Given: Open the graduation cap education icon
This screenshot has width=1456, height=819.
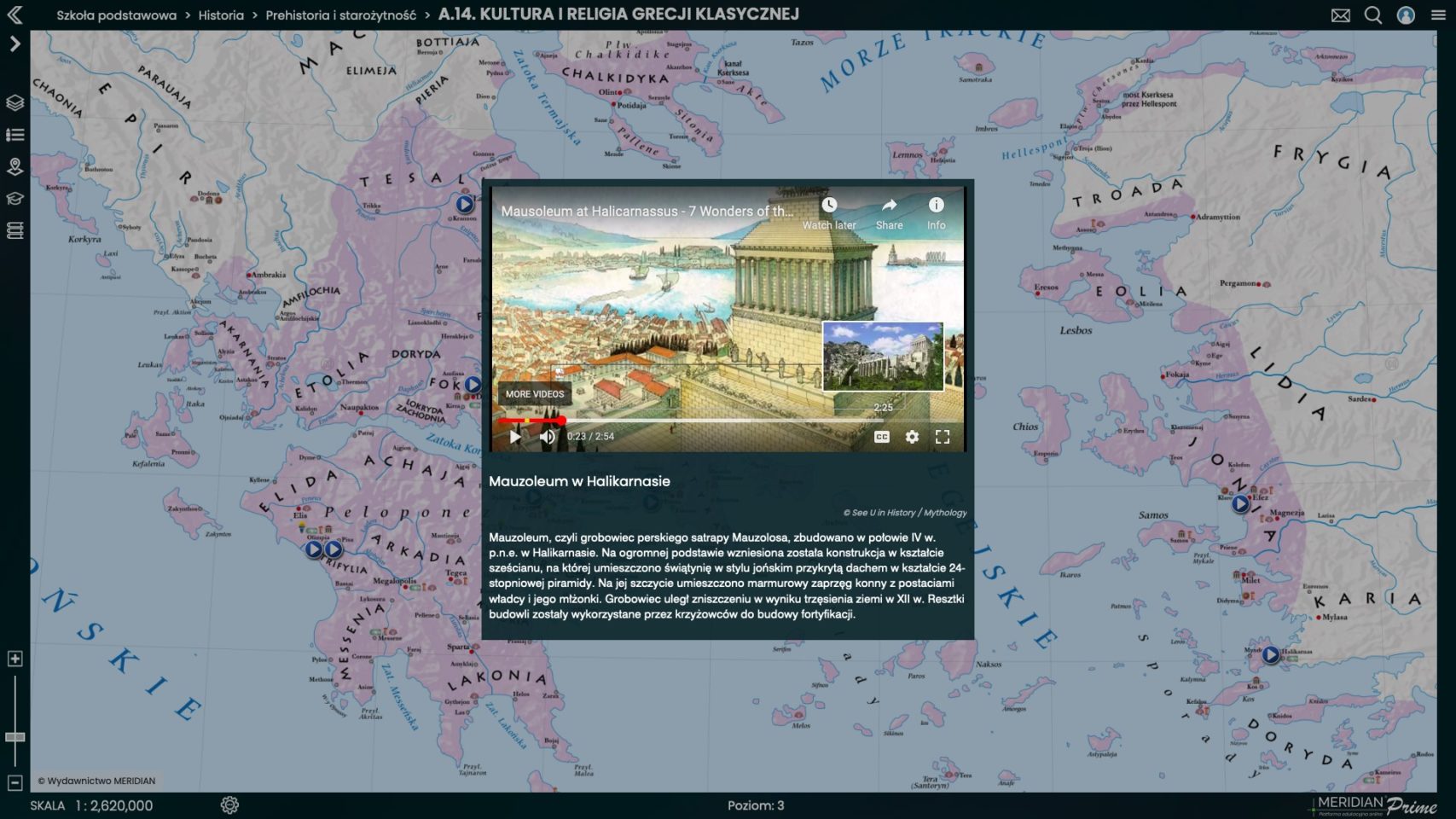Looking at the screenshot, I should coord(15,199).
